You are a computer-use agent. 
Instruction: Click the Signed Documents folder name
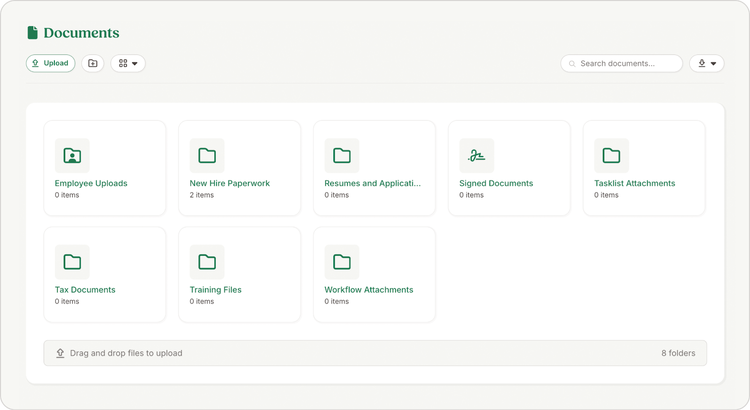pos(496,183)
